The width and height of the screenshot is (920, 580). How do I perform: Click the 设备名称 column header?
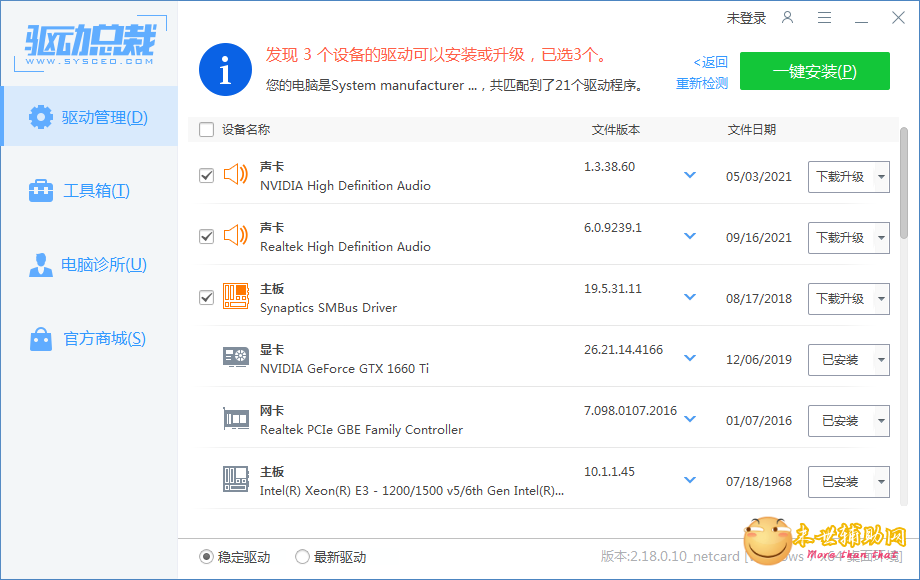click(x=246, y=130)
